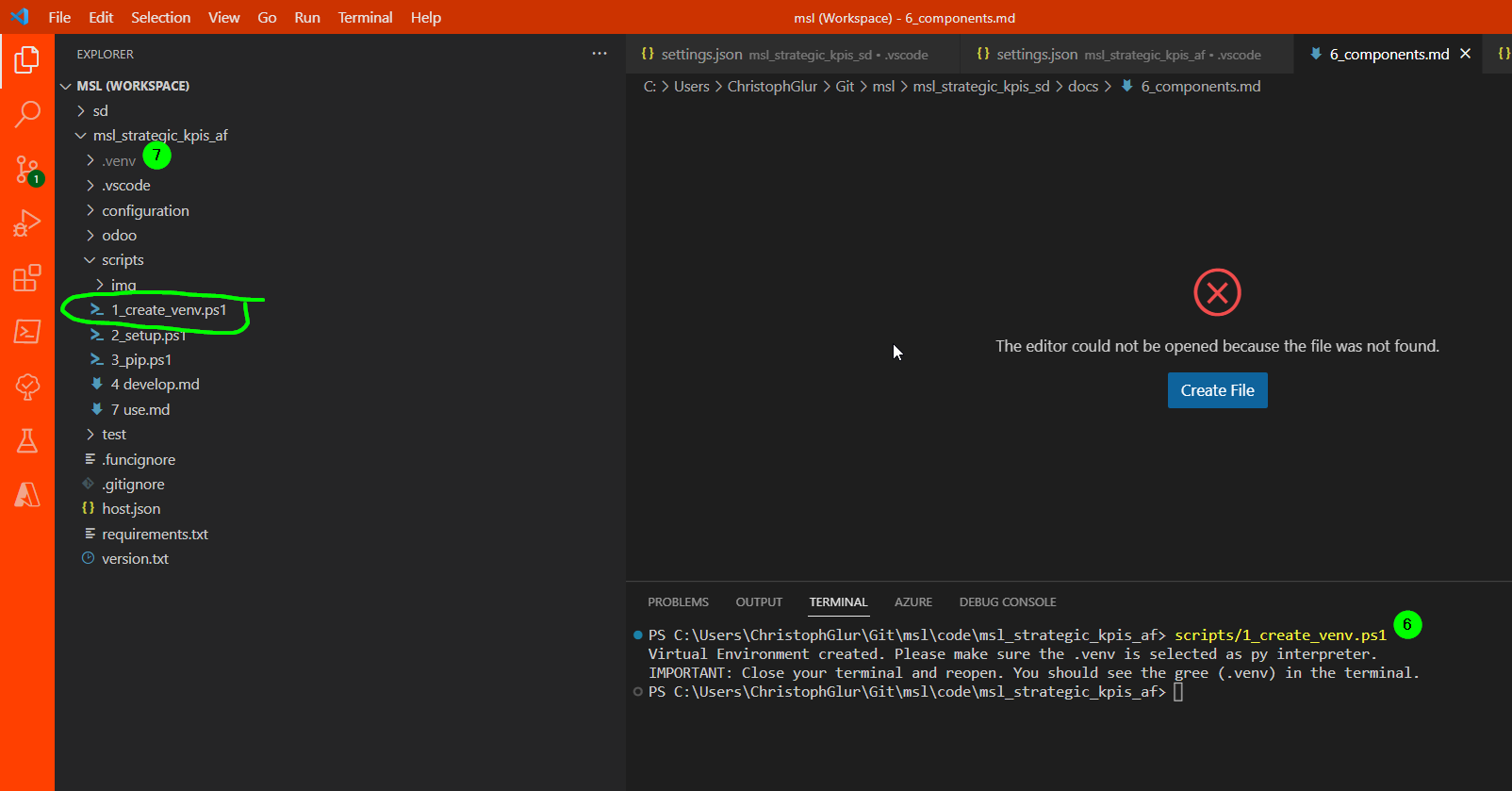Open the requirements.txt file
The image size is (1512, 791).
(x=155, y=534)
